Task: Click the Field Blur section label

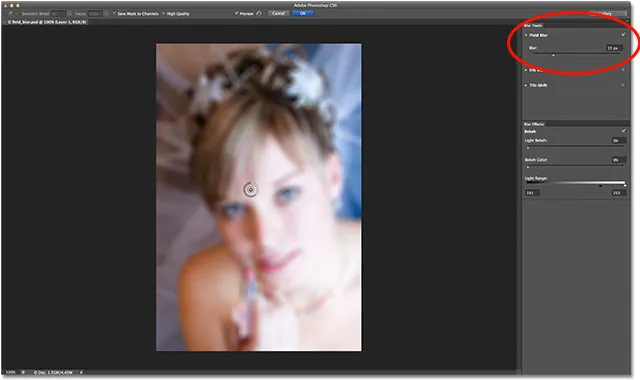Action: point(538,35)
